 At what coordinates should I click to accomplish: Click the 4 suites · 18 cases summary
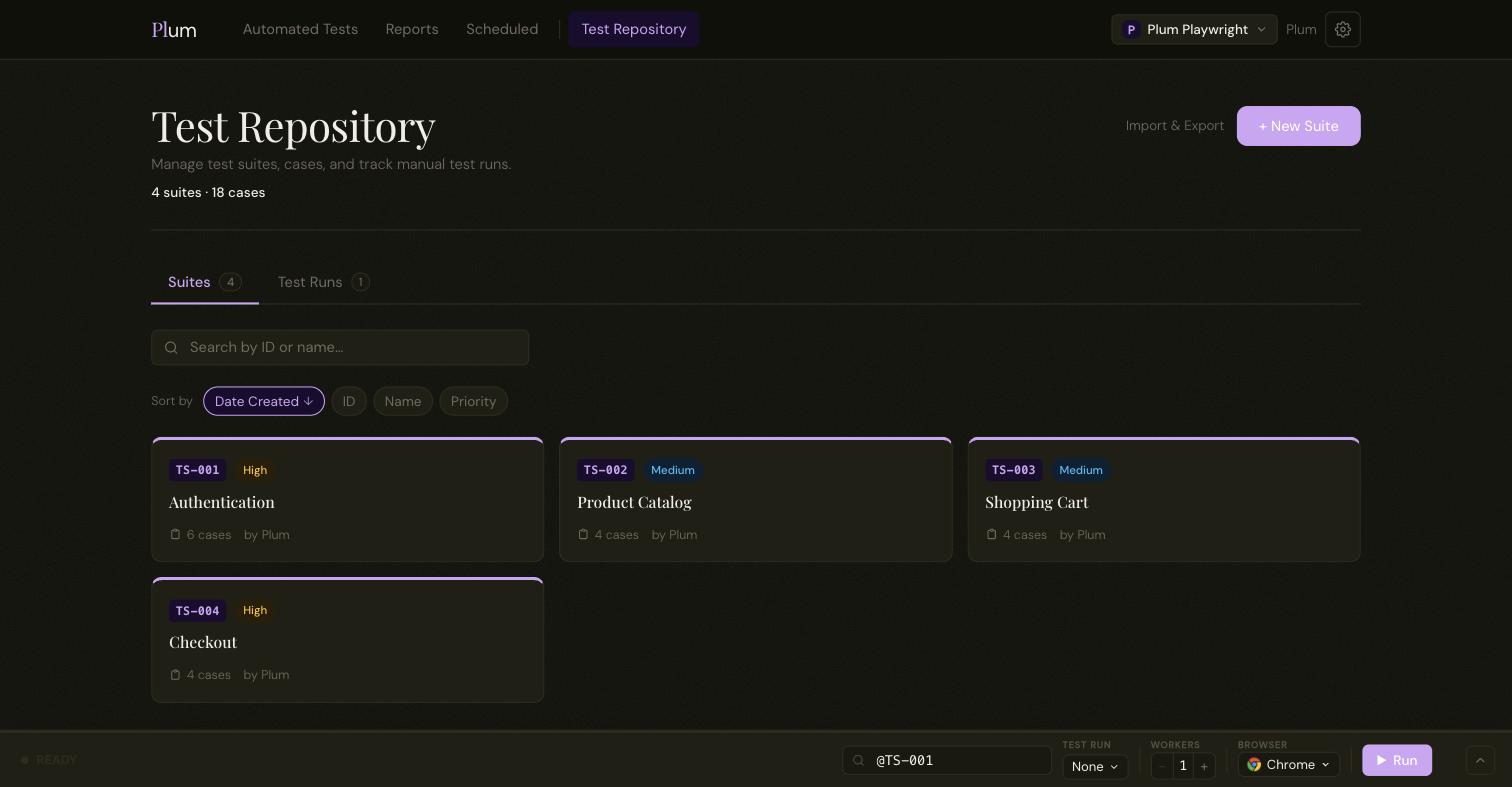(x=208, y=192)
